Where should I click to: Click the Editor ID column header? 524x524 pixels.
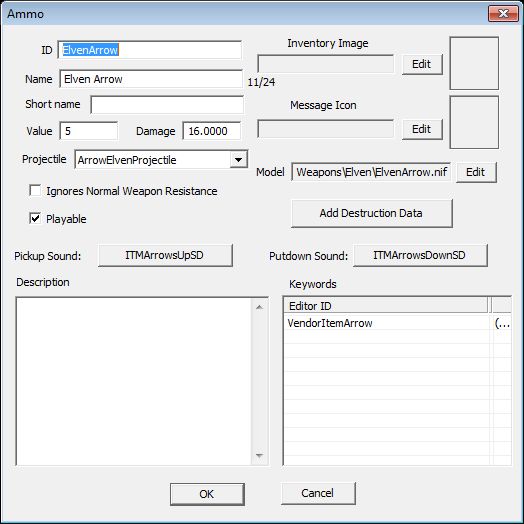point(386,306)
